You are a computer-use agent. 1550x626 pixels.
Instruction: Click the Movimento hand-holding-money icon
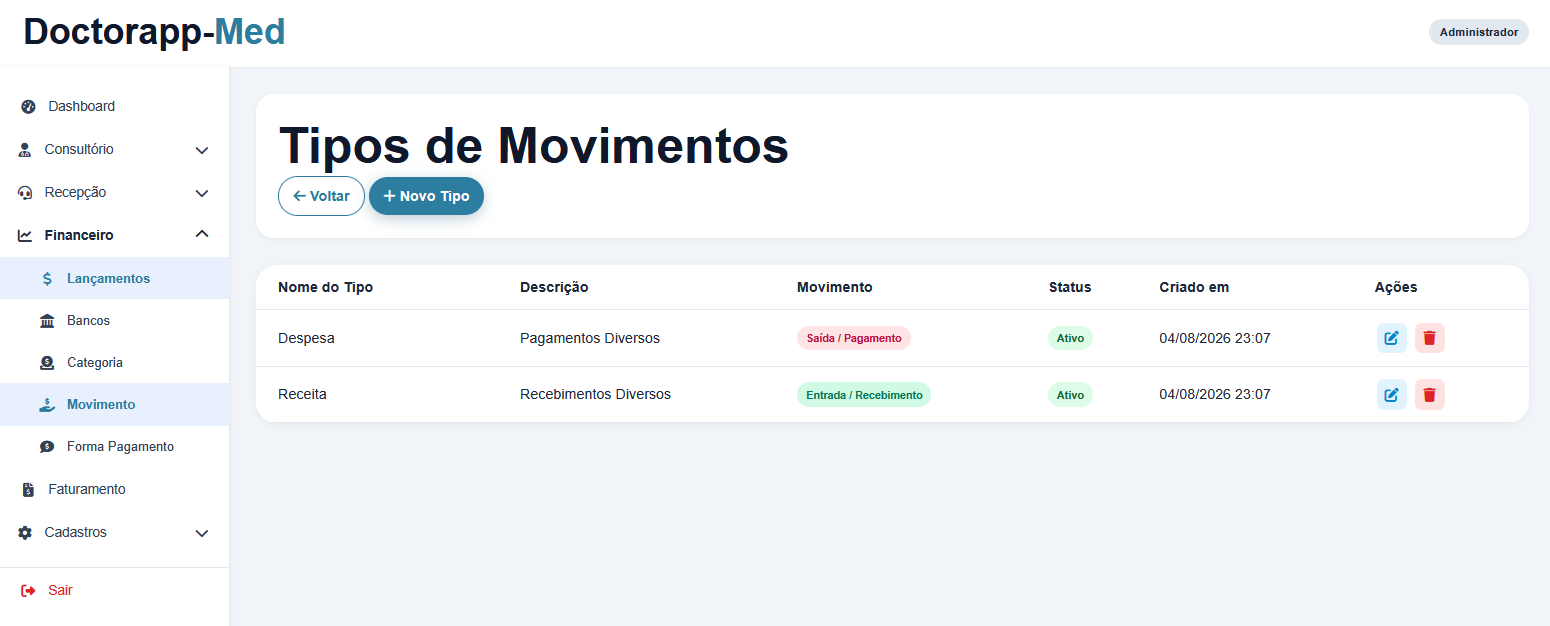click(x=47, y=405)
